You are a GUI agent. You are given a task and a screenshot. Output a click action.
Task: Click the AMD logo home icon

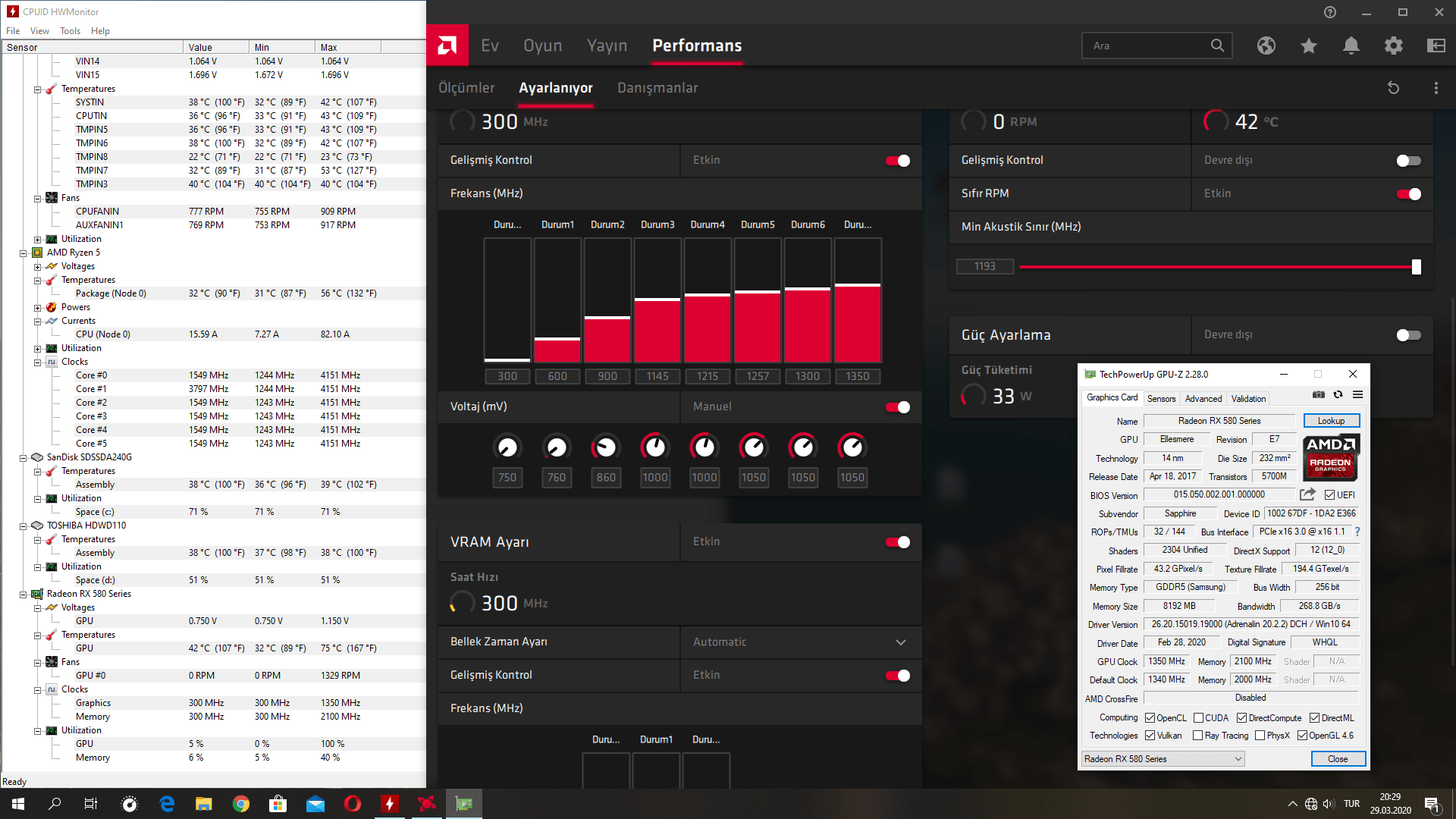point(447,45)
